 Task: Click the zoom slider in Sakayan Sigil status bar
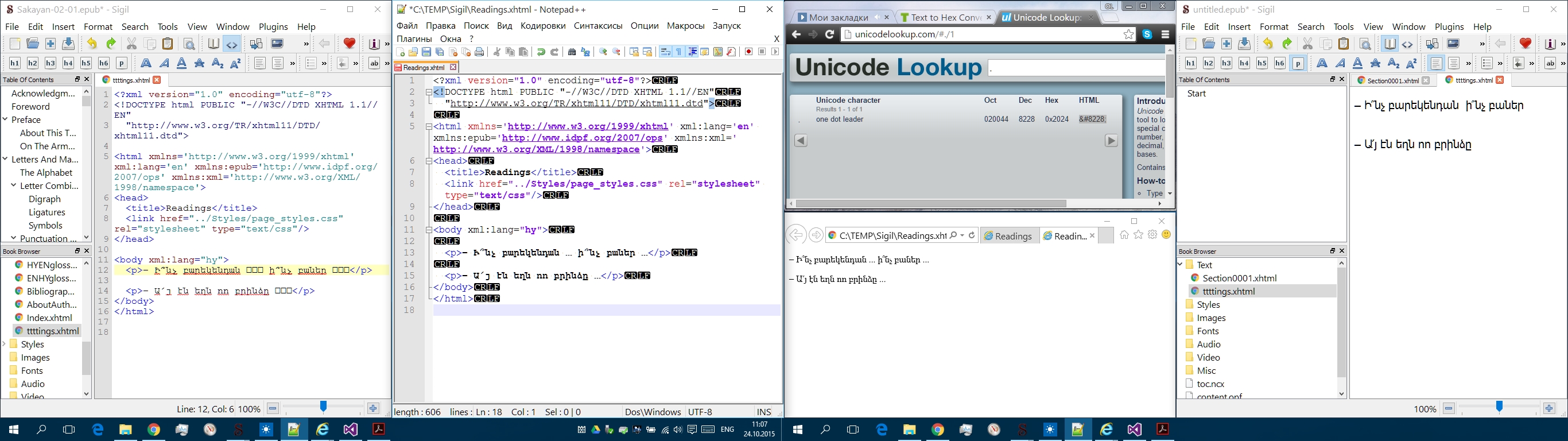[323, 408]
